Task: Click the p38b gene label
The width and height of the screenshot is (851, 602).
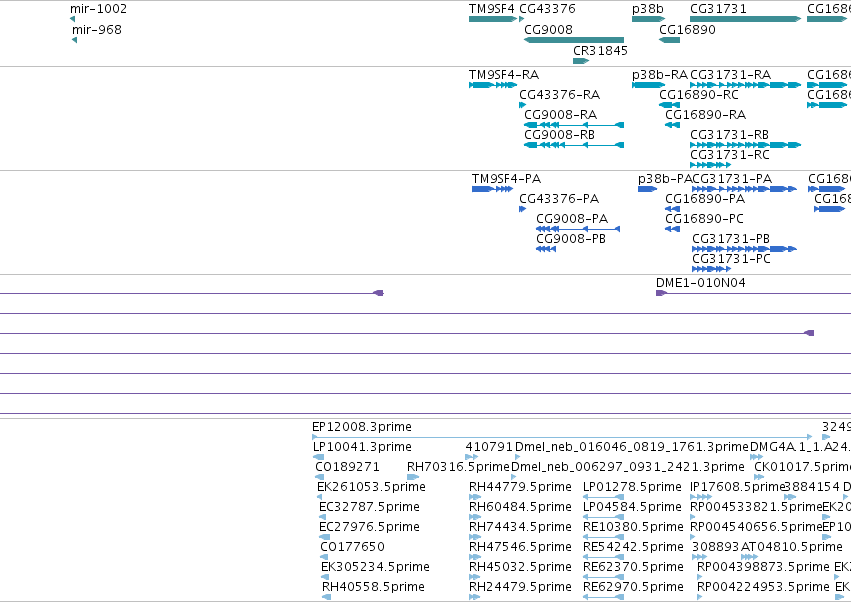Action: [647, 9]
